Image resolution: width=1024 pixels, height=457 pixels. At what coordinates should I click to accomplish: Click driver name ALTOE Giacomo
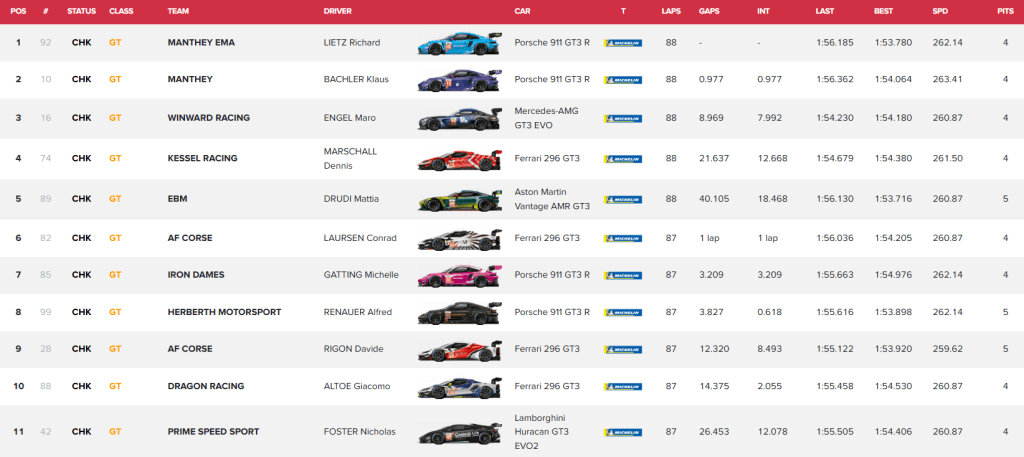357,386
